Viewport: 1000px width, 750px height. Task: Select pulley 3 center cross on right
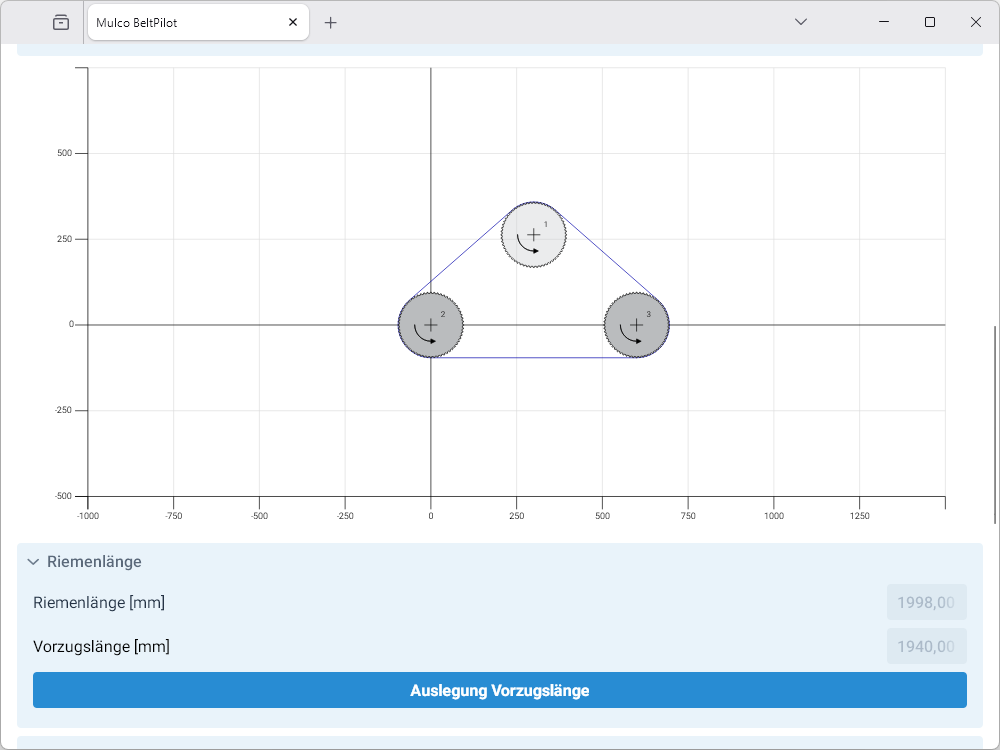click(636, 325)
